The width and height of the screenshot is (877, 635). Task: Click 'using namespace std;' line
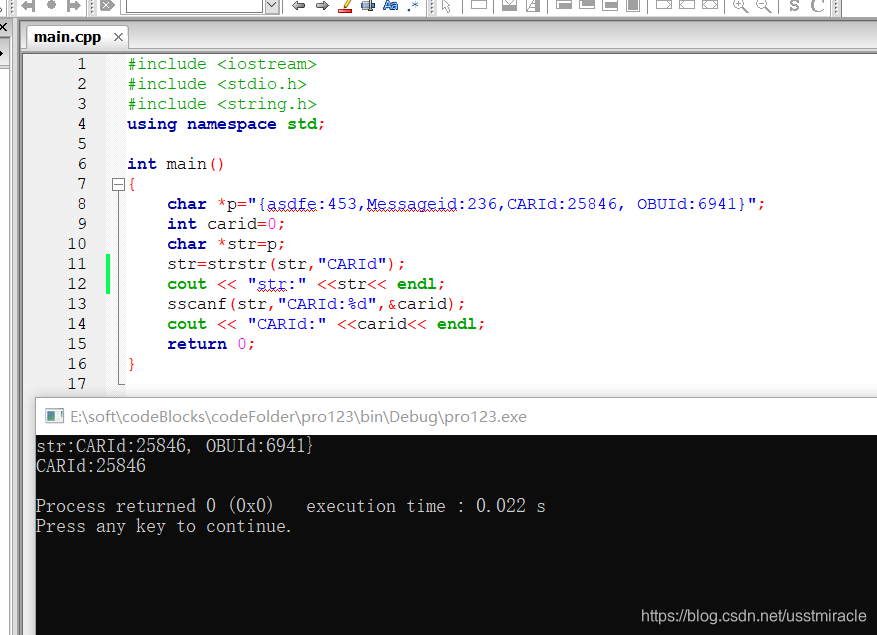[226, 124]
